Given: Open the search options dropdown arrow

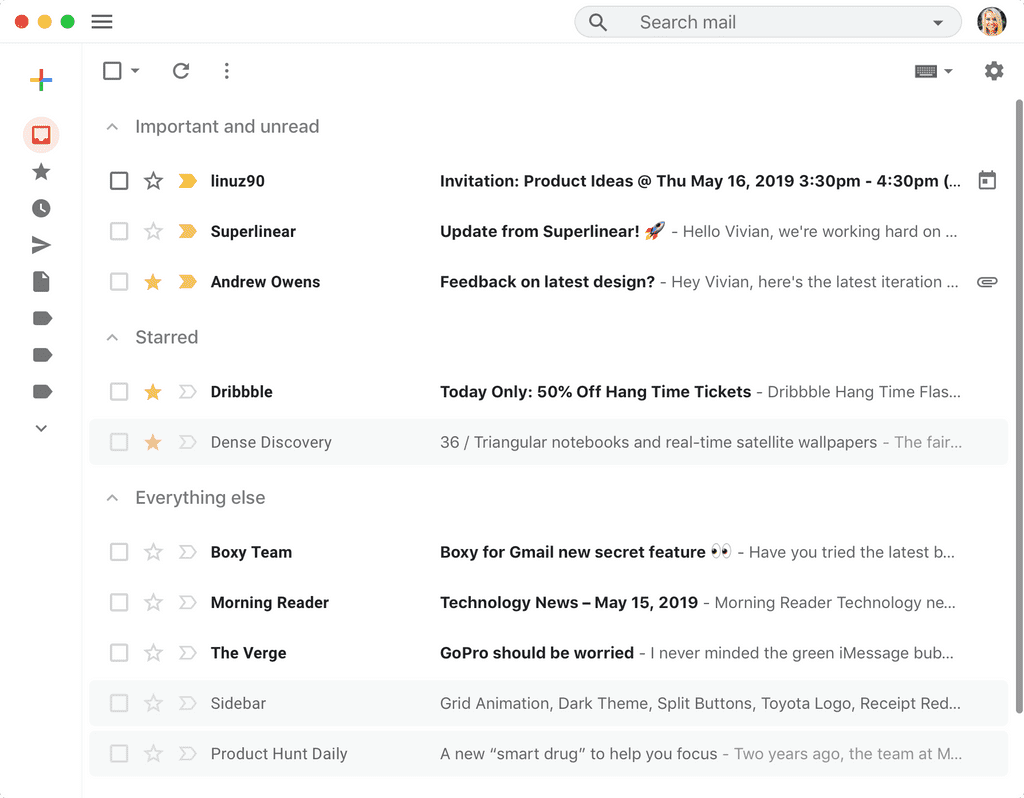Looking at the screenshot, I should [938, 22].
